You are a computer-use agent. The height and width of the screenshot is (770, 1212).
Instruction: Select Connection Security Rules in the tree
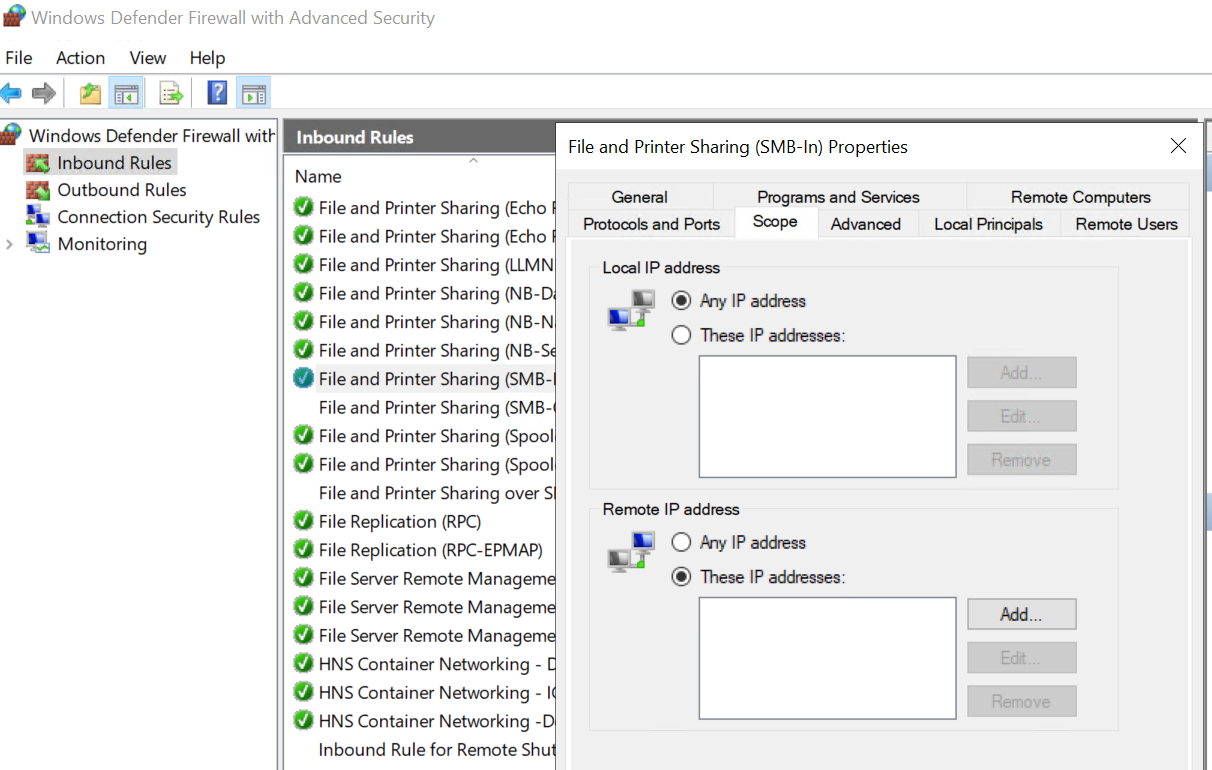[159, 216]
